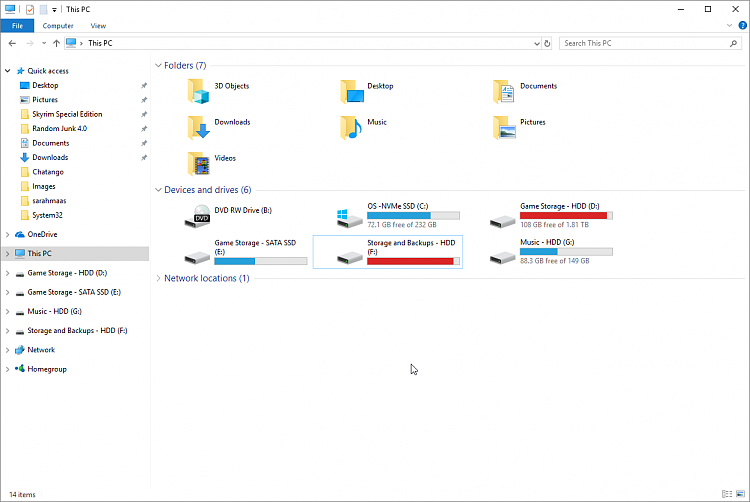Open Explorer Help question mark icon
Image resolution: width=750 pixels, height=502 pixels.
pyautogui.click(x=743, y=25)
